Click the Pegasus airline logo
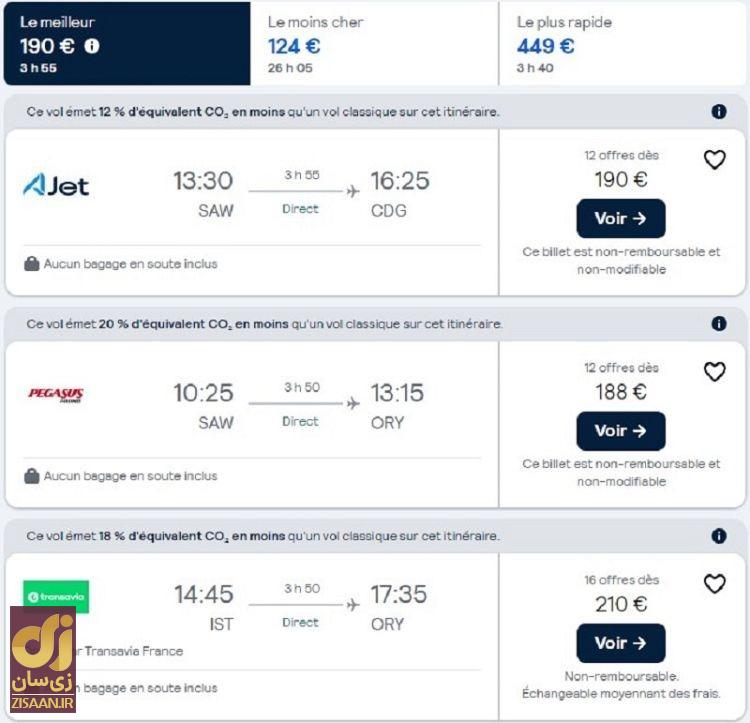The height and width of the screenshot is (723, 750). [x=56, y=394]
